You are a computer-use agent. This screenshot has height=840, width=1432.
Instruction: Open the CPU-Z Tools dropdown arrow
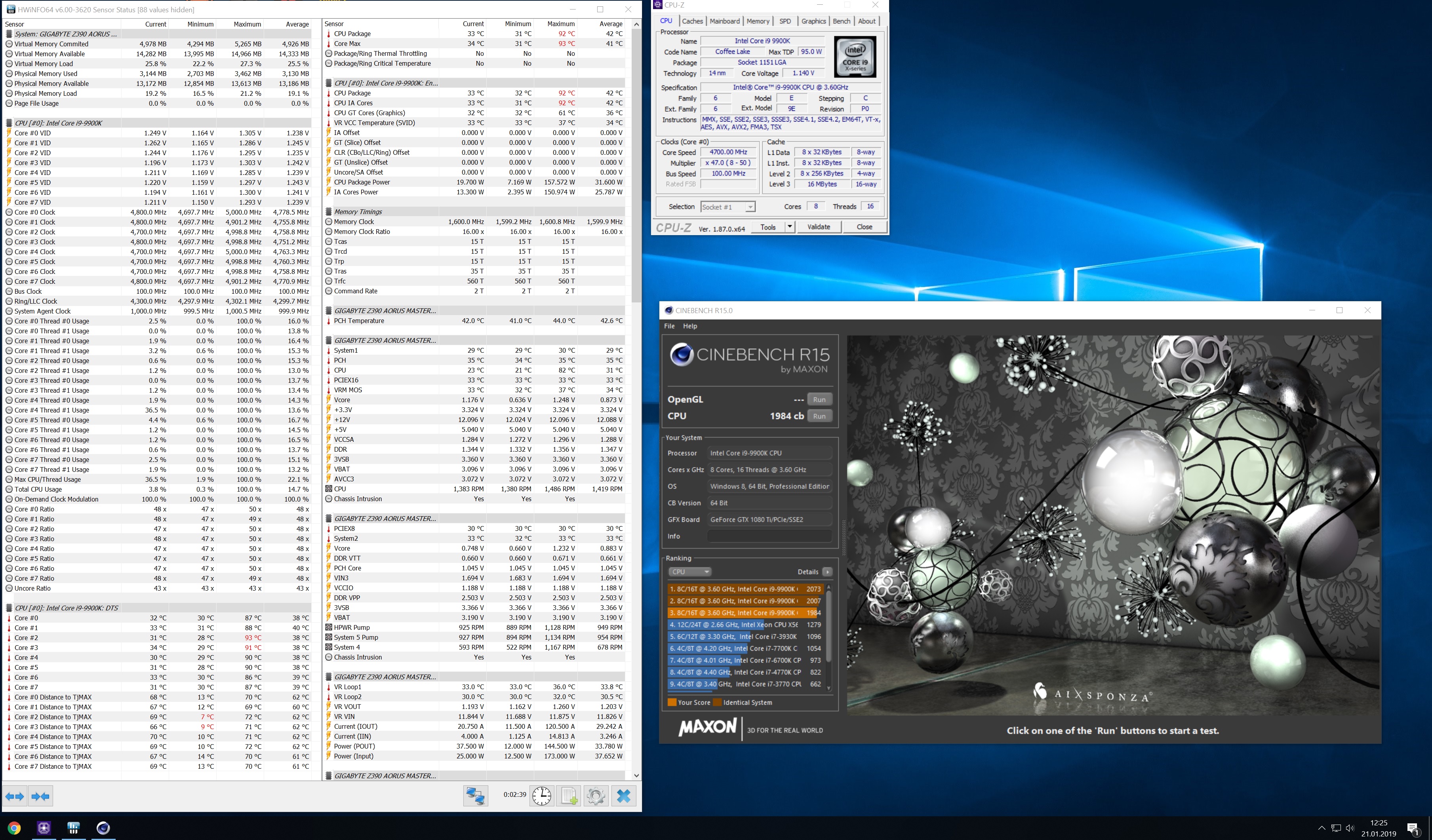pos(789,226)
